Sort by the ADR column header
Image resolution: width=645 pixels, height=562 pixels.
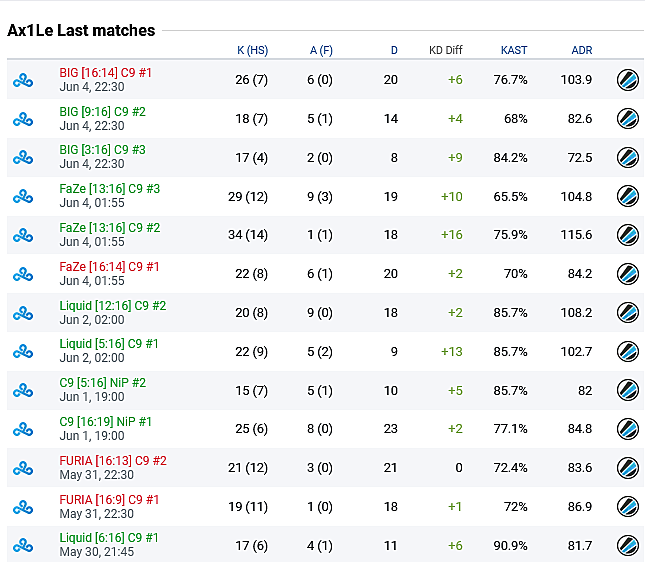tap(582, 50)
